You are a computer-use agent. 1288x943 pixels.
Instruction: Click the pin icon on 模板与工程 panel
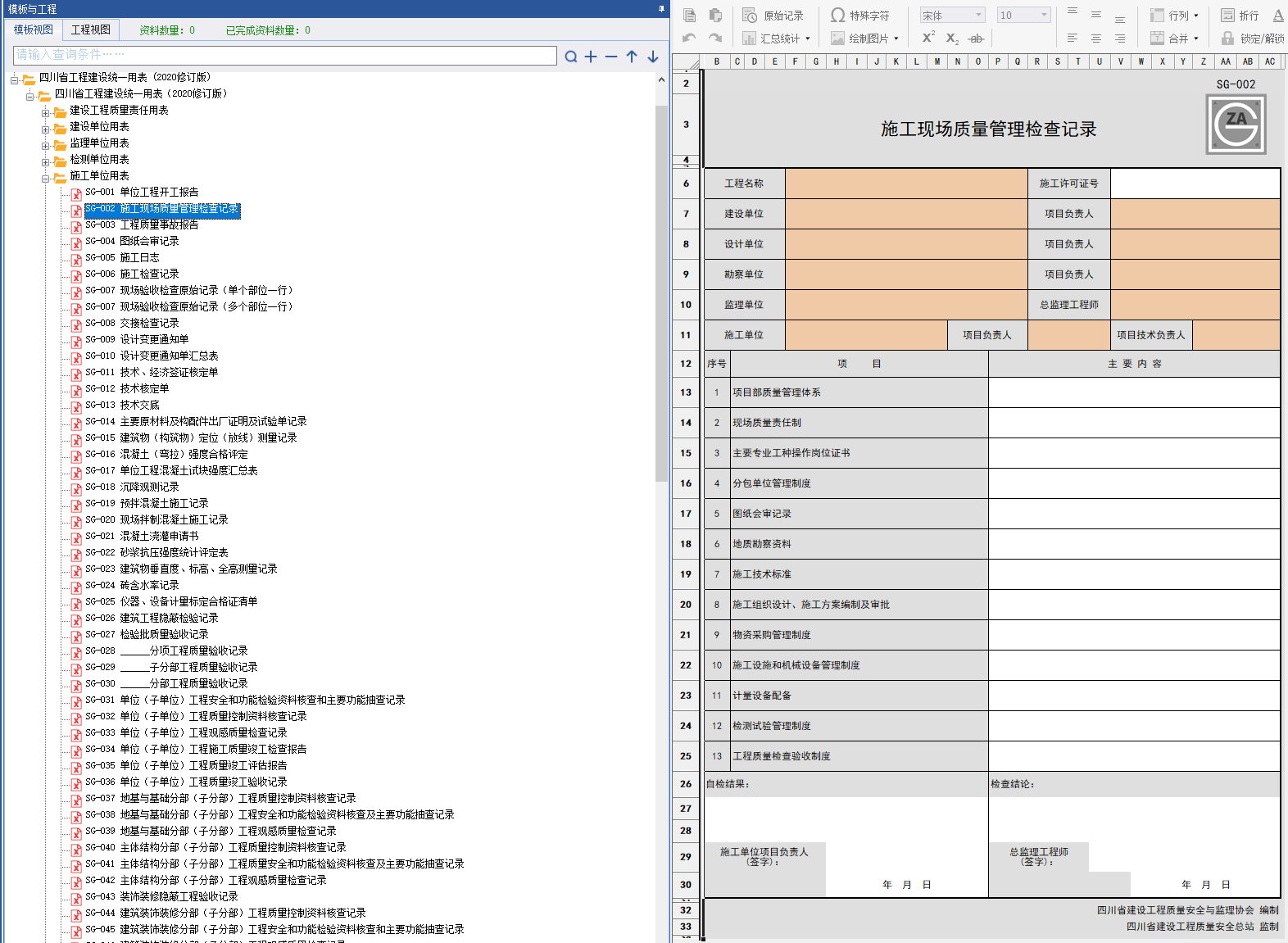(x=661, y=9)
